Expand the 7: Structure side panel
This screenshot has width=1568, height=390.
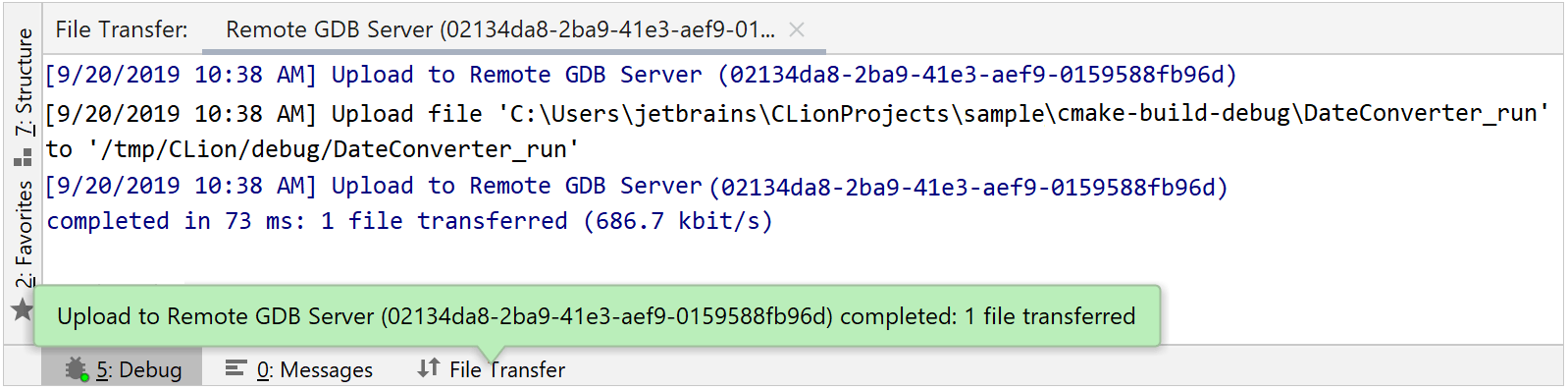click(x=24, y=83)
